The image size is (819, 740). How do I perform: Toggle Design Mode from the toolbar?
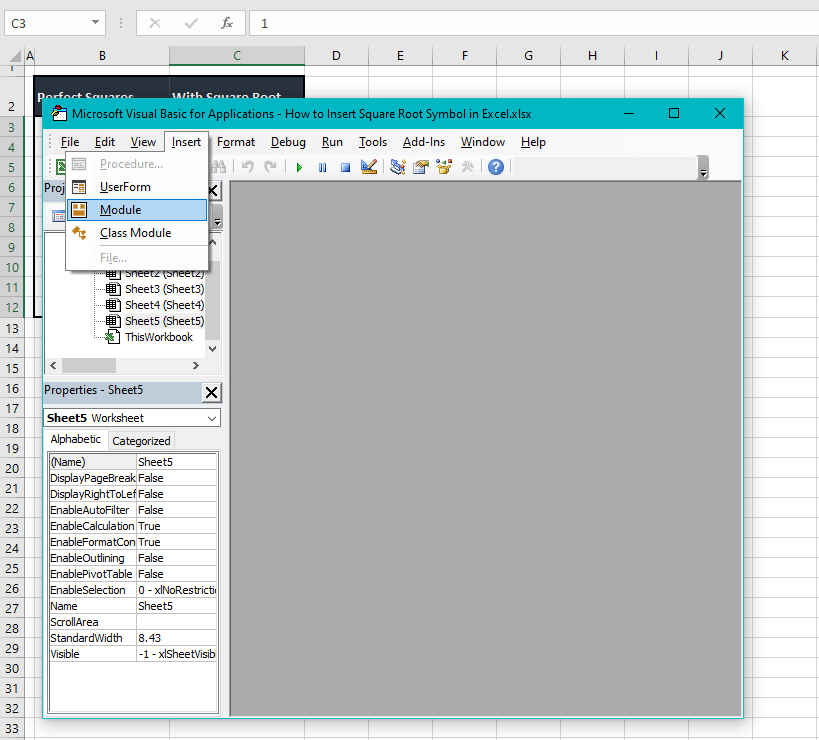tap(368, 167)
